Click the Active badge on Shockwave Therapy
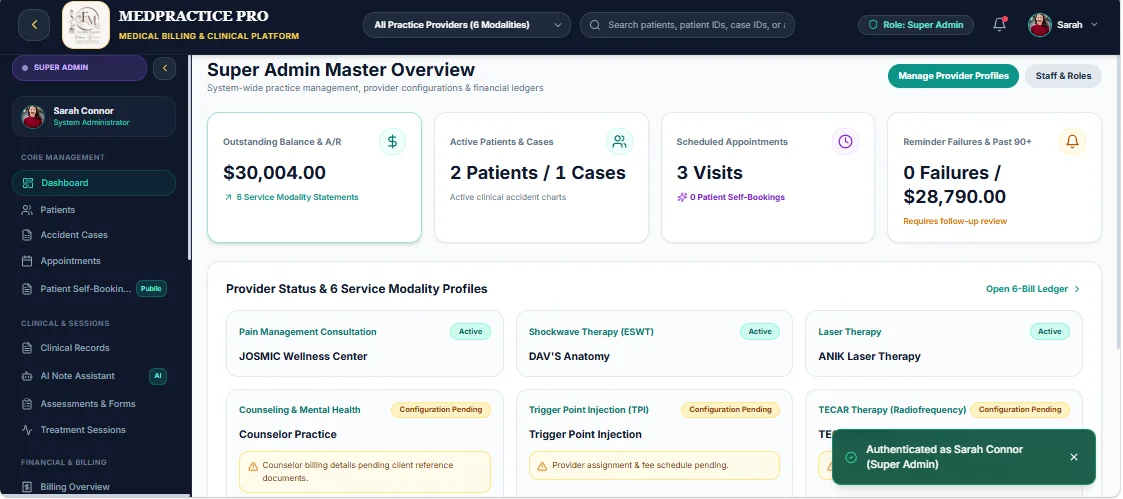Image resolution: width=1123 pixels, height=499 pixels. 760,331
